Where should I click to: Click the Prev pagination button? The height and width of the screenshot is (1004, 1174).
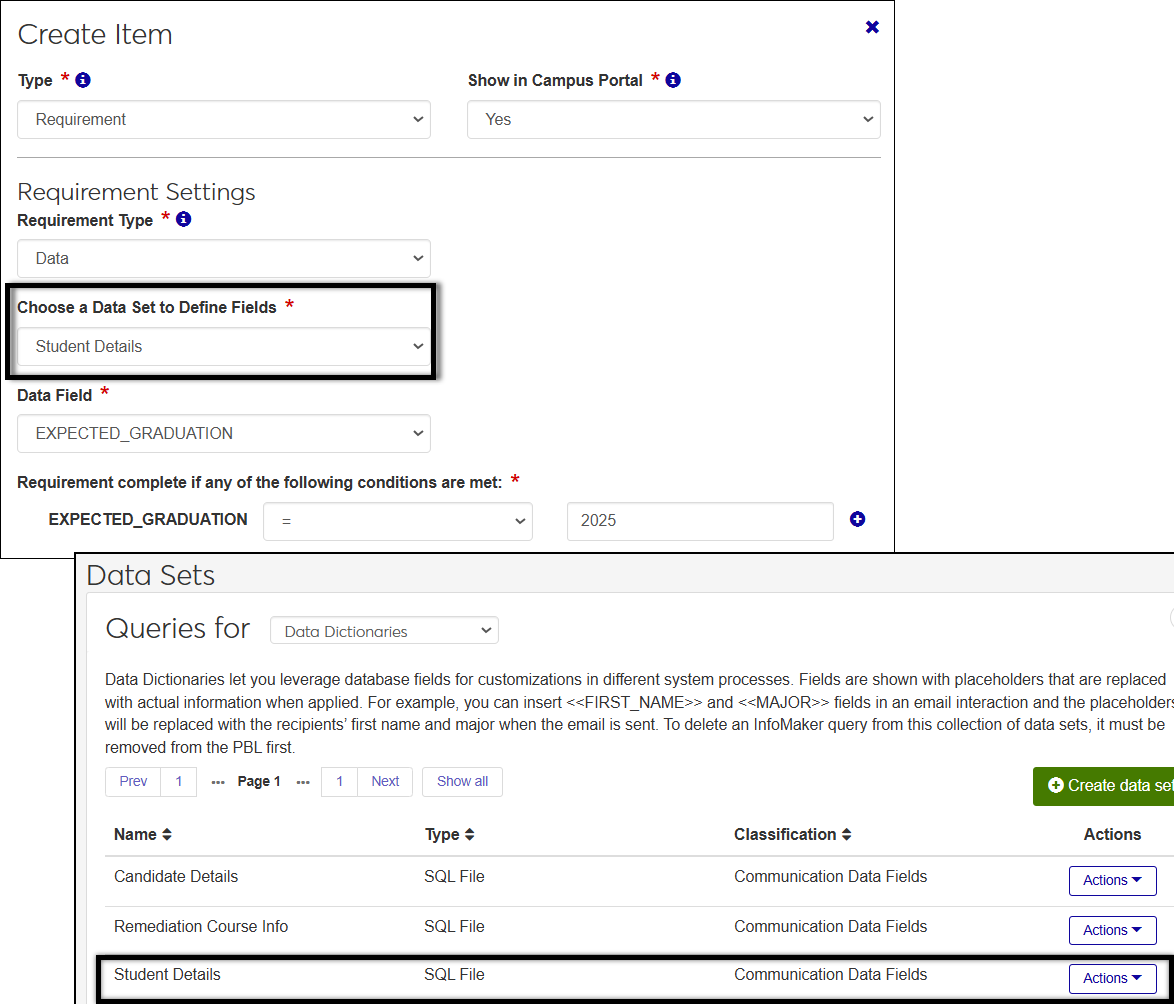click(133, 782)
